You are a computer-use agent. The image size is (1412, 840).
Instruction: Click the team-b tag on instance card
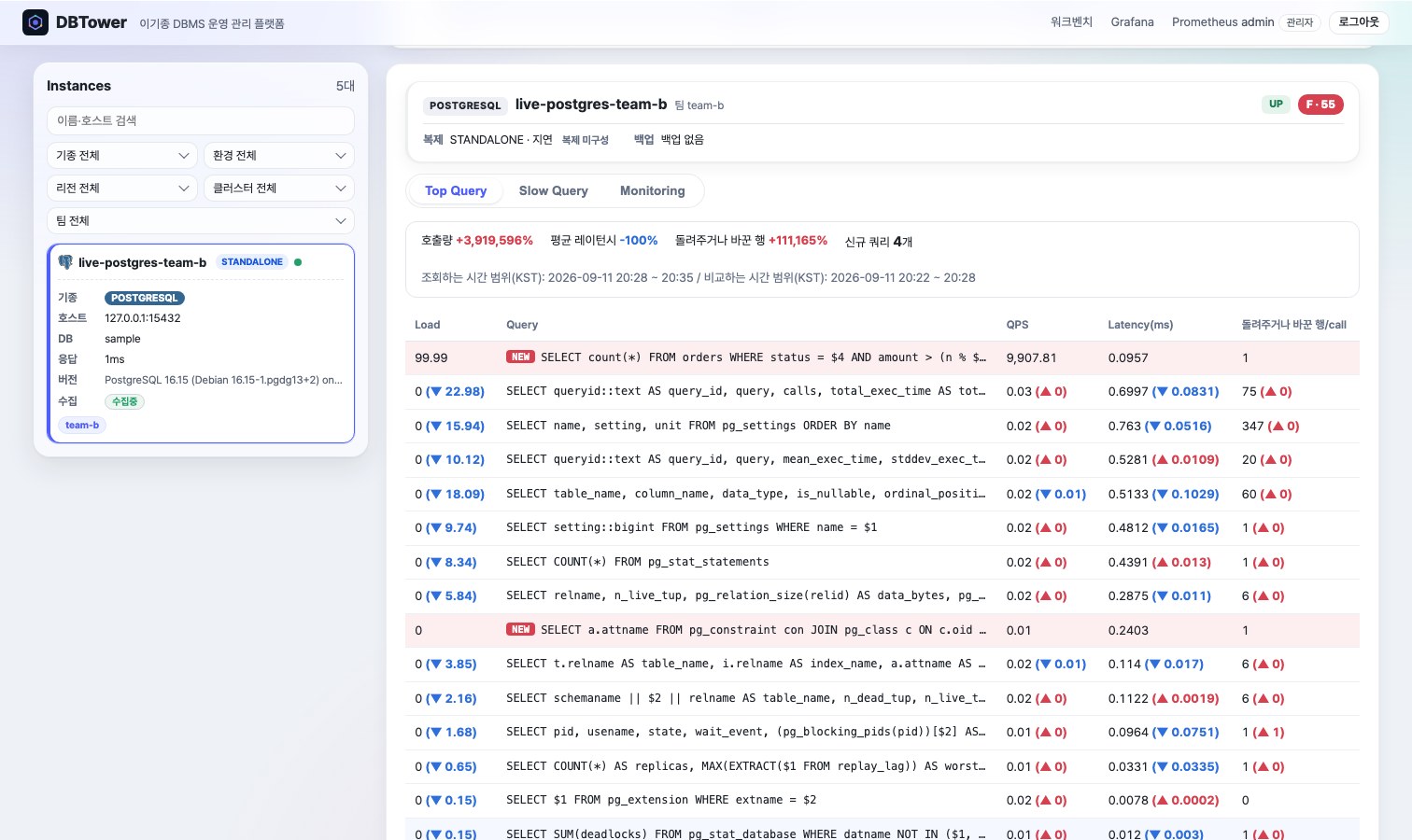82,425
